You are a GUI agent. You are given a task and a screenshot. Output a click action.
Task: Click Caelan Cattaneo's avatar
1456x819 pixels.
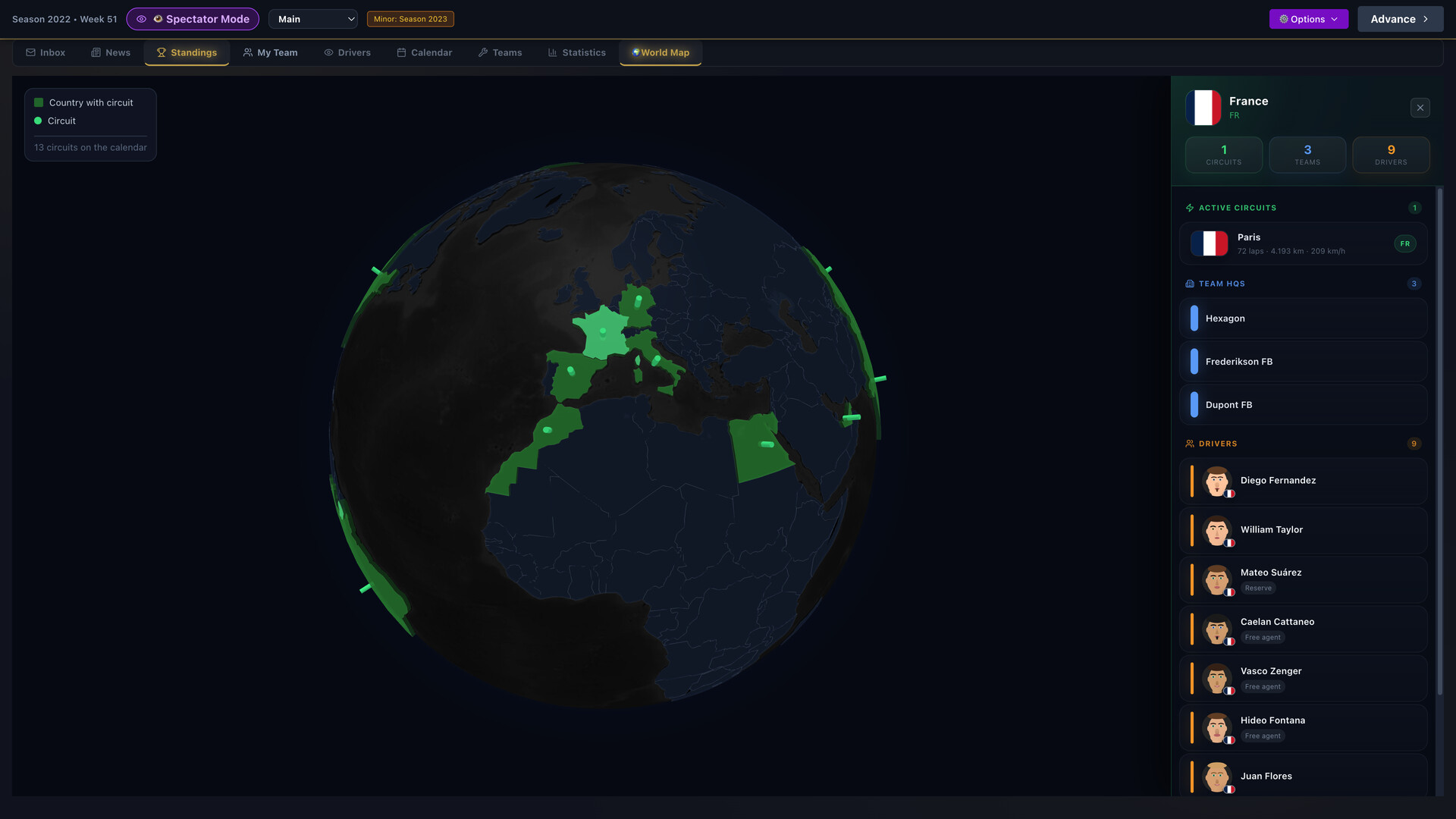1217,629
